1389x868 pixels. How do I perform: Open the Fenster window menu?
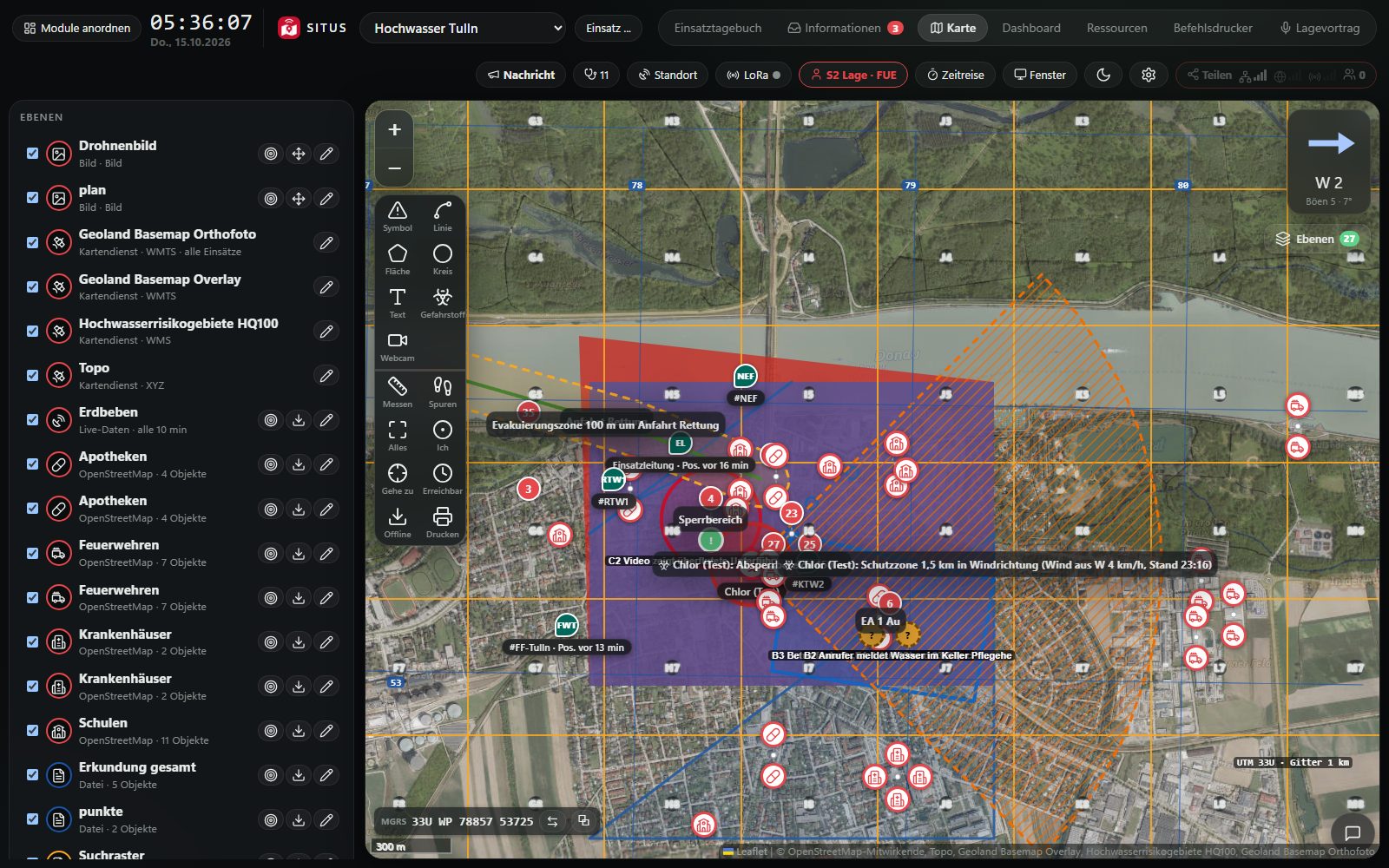tap(1040, 75)
